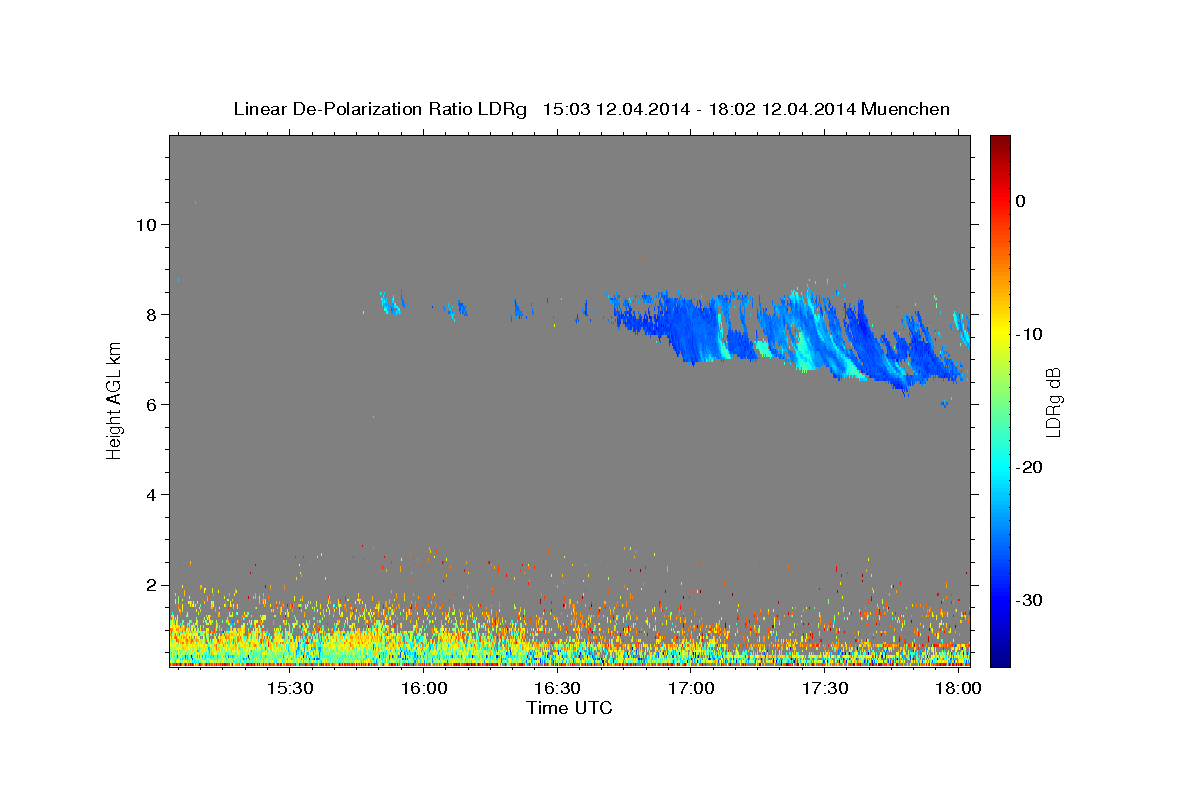Click the height tick label 6
Screen dimensions: 1200x800
click(x=151, y=404)
